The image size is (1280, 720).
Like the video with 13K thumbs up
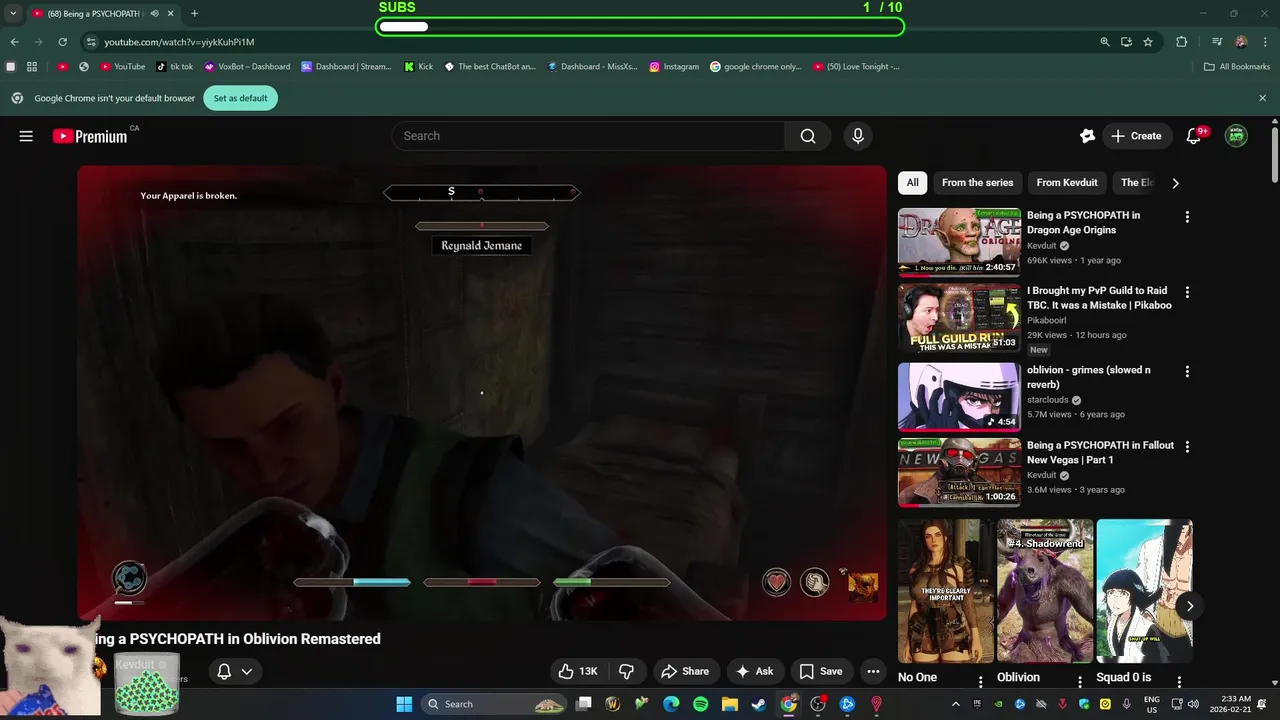click(581, 671)
